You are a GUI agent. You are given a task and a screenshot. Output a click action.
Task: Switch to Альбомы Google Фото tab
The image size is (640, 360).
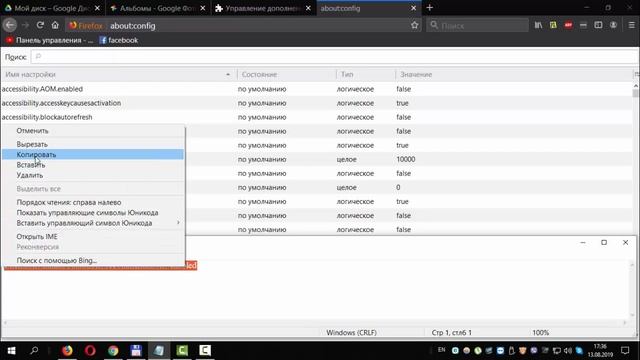tap(158, 8)
